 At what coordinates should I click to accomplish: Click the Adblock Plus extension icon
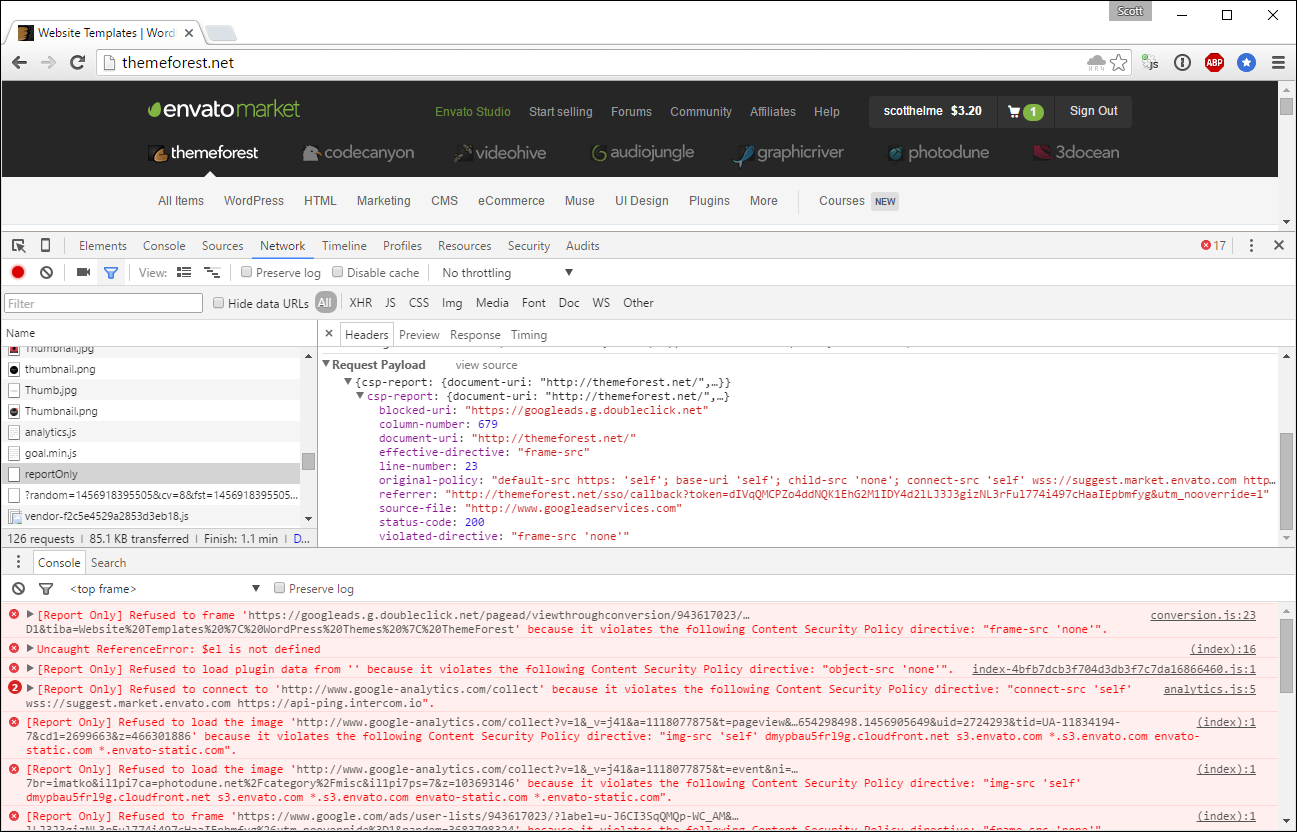pos(1214,62)
